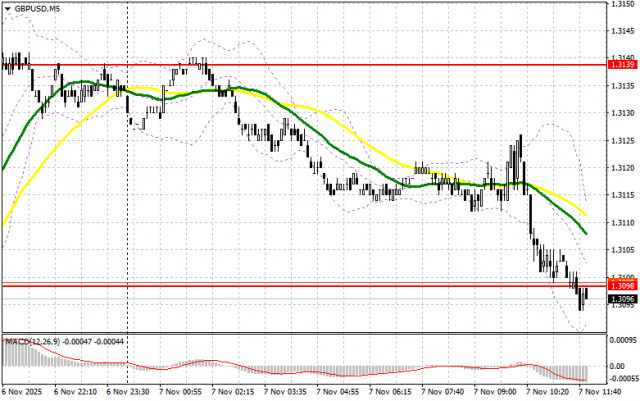Click the 7 Nov 04:55 time label
This screenshot has height=401, width=640.
pos(338,392)
